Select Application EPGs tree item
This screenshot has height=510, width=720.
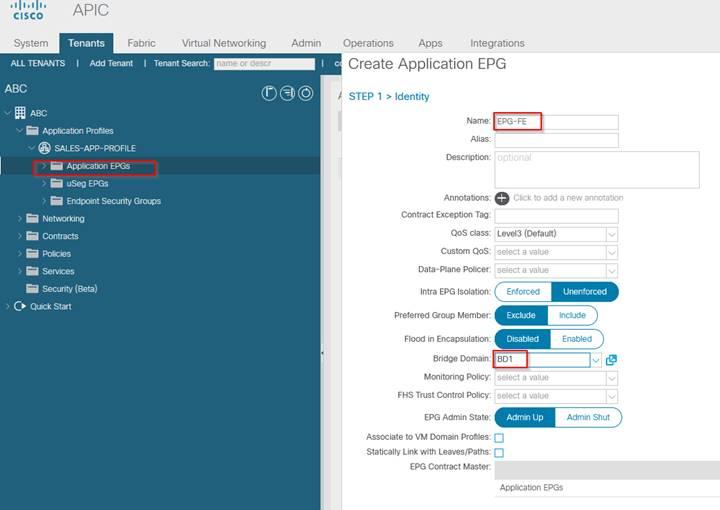[98, 166]
